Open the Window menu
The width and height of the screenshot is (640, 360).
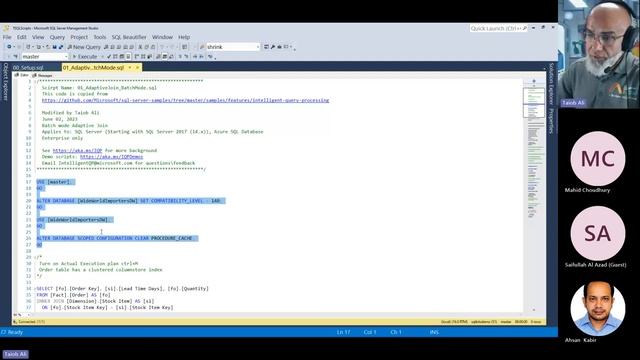click(162, 37)
